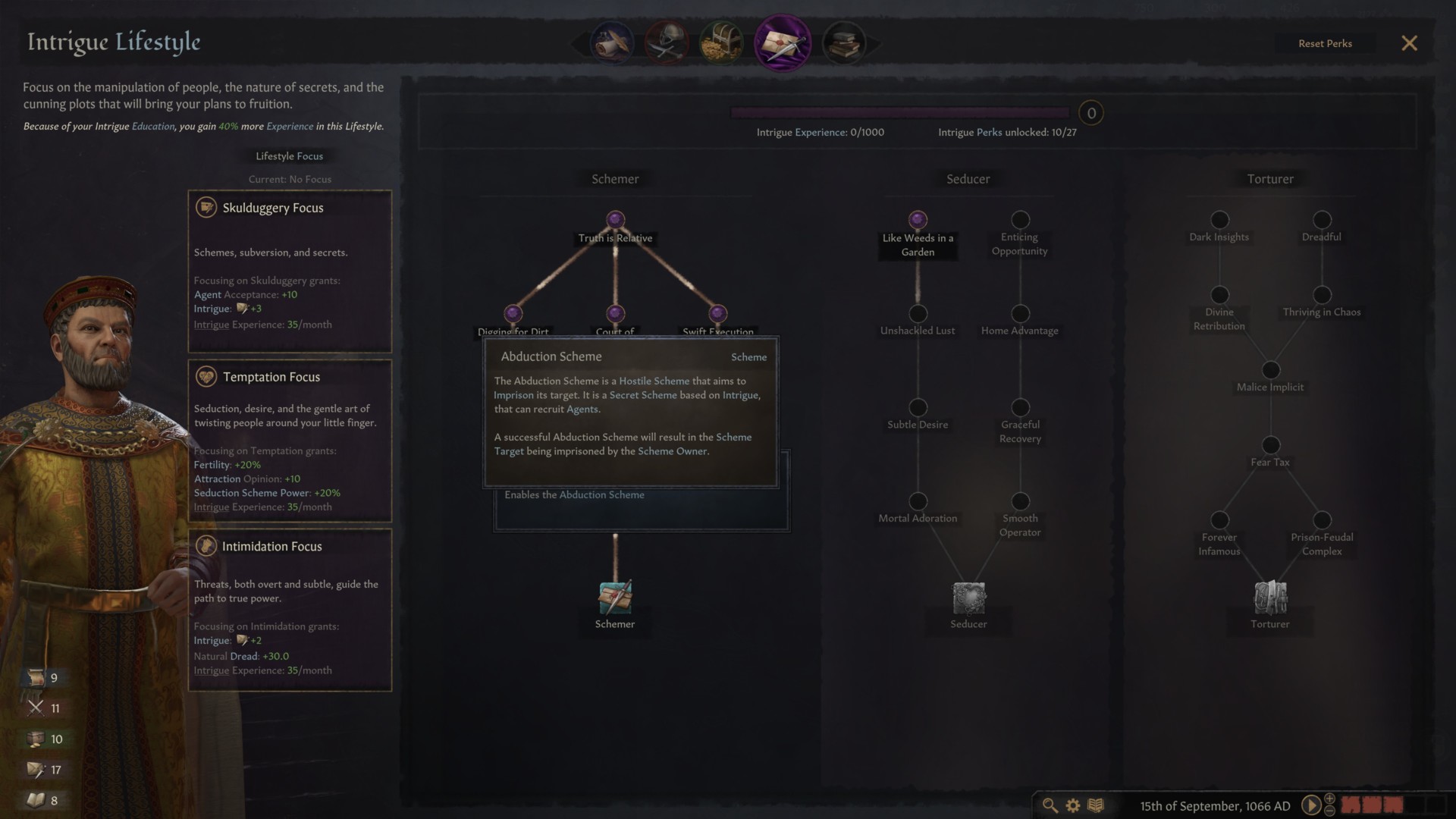
Task: Unlock the Enticing Opportunity perk node
Action: pos(1020,220)
